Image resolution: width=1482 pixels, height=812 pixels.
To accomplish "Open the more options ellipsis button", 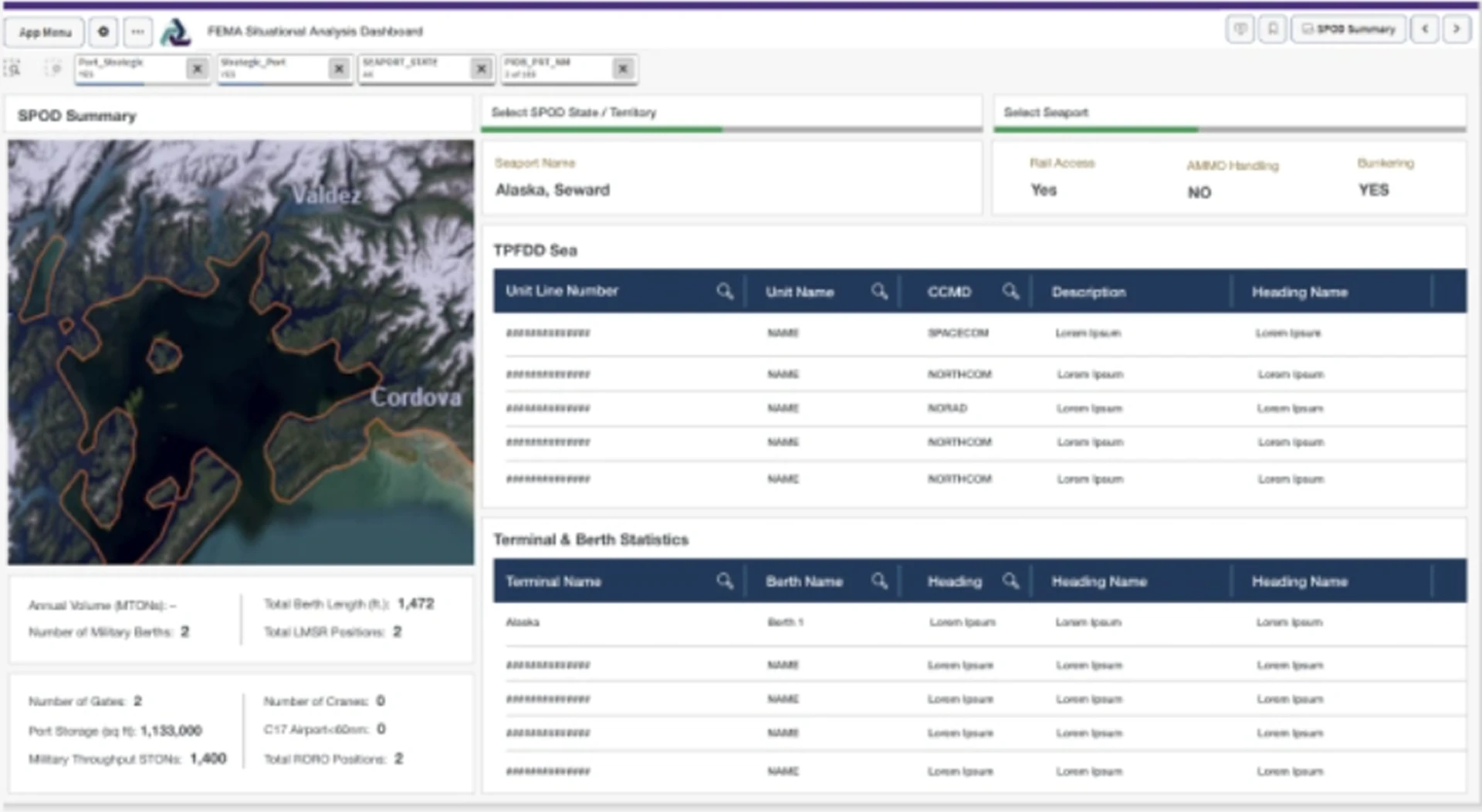I will pos(137,32).
